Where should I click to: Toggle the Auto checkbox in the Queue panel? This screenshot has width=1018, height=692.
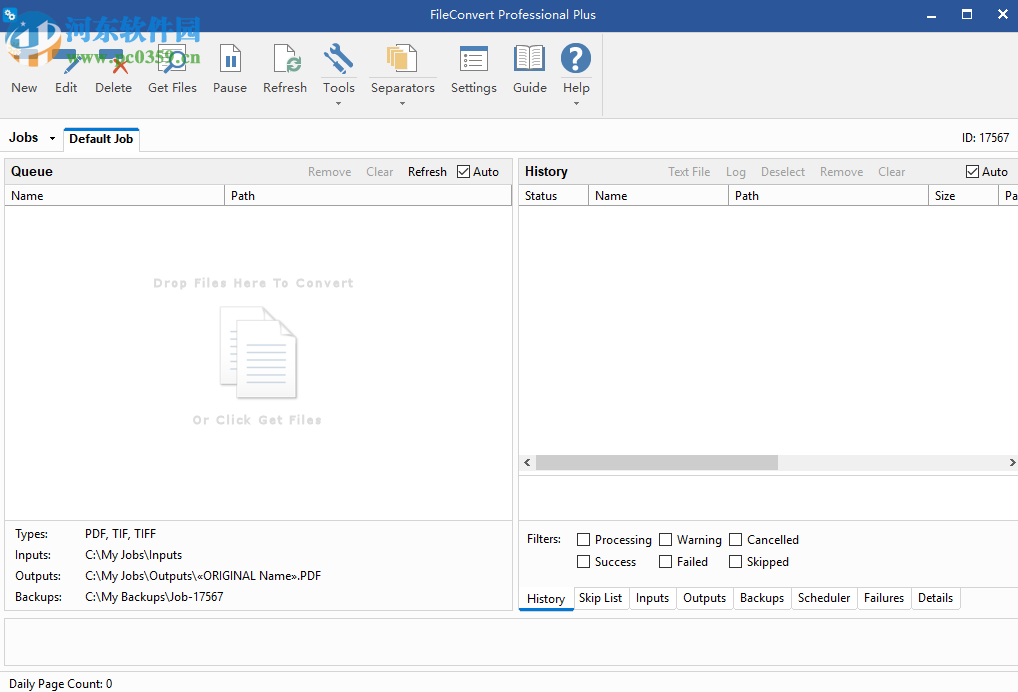click(x=463, y=171)
